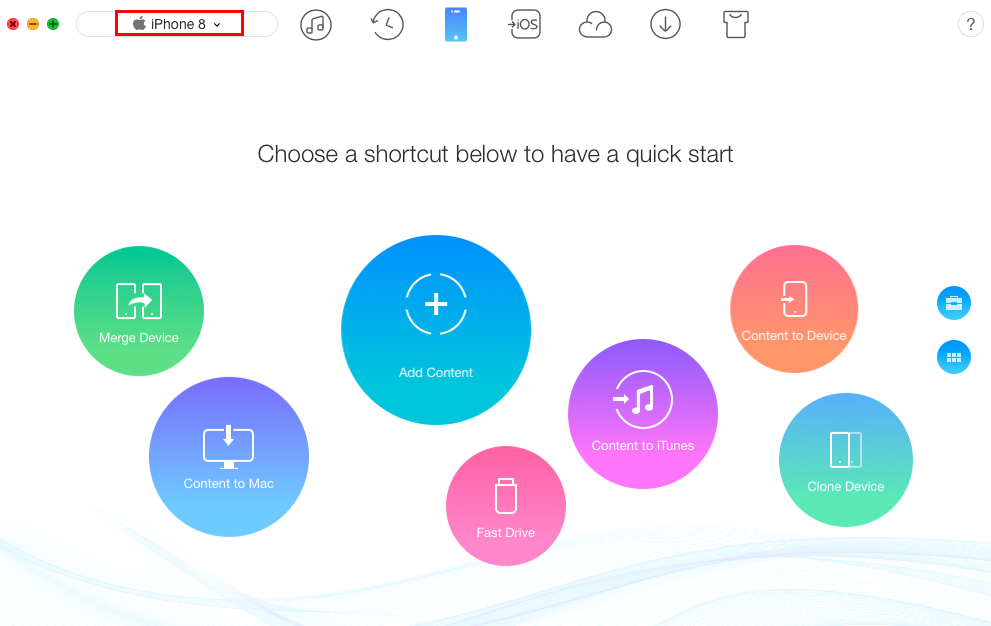Open Content to Device shortcut
The width and height of the screenshot is (991, 626).
[793, 309]
